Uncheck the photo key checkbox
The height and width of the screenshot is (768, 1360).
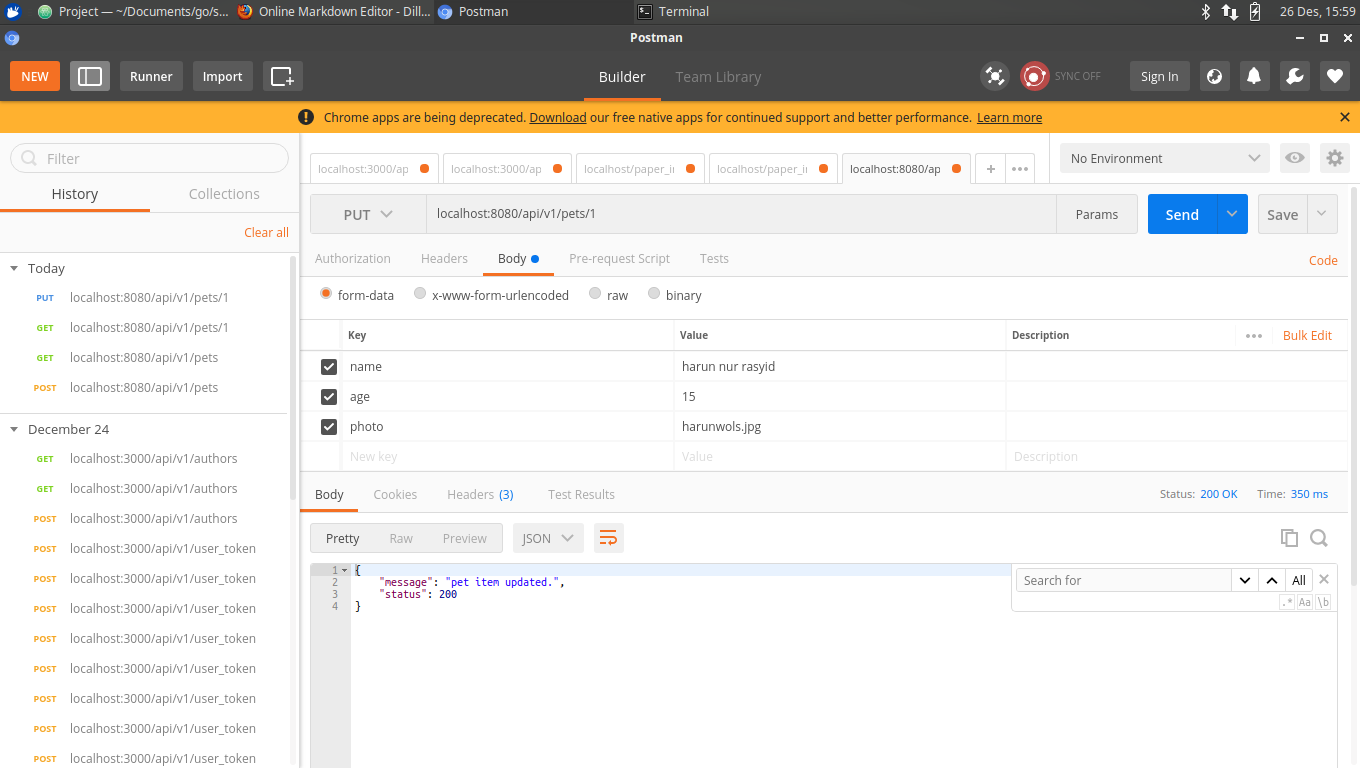pyautogui.click(x=328, y=427)
